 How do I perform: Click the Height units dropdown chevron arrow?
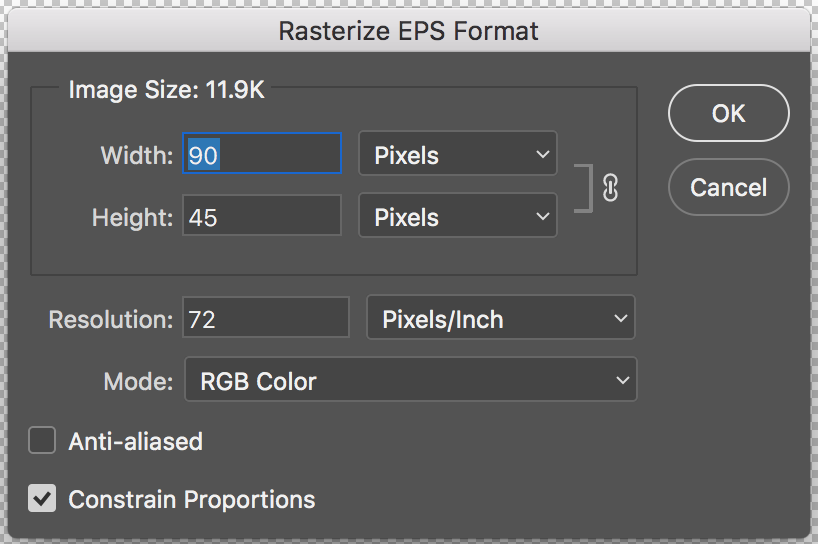(x=543, y=216)
